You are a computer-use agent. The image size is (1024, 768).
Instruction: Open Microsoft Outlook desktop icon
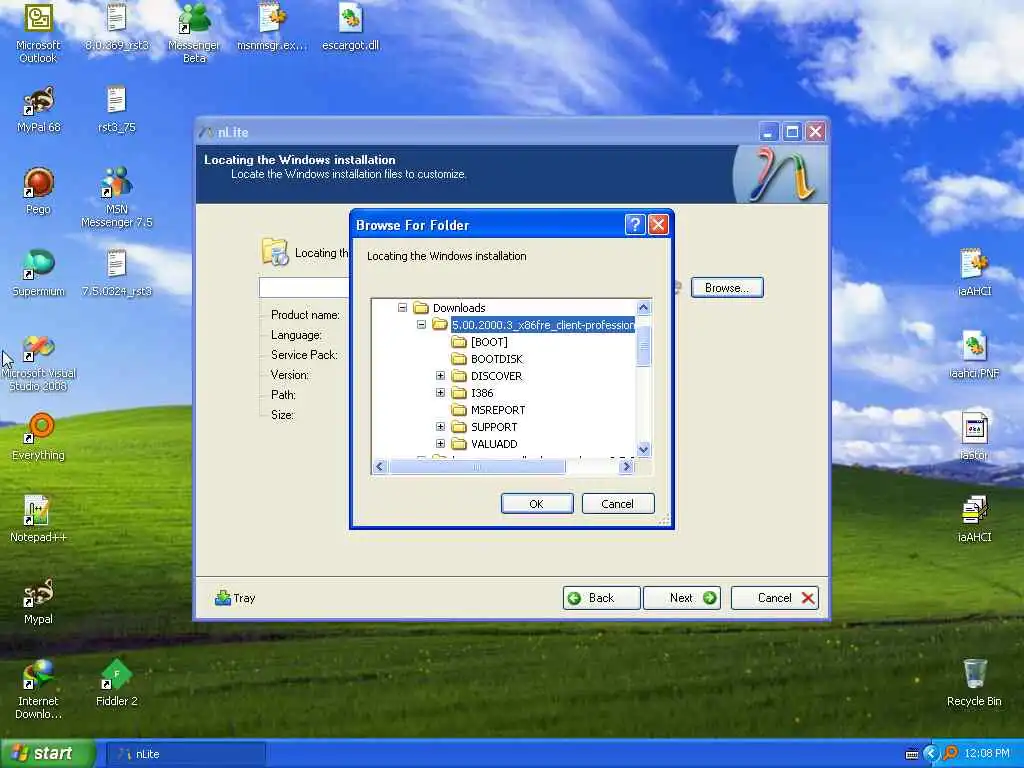click(38, 33)
